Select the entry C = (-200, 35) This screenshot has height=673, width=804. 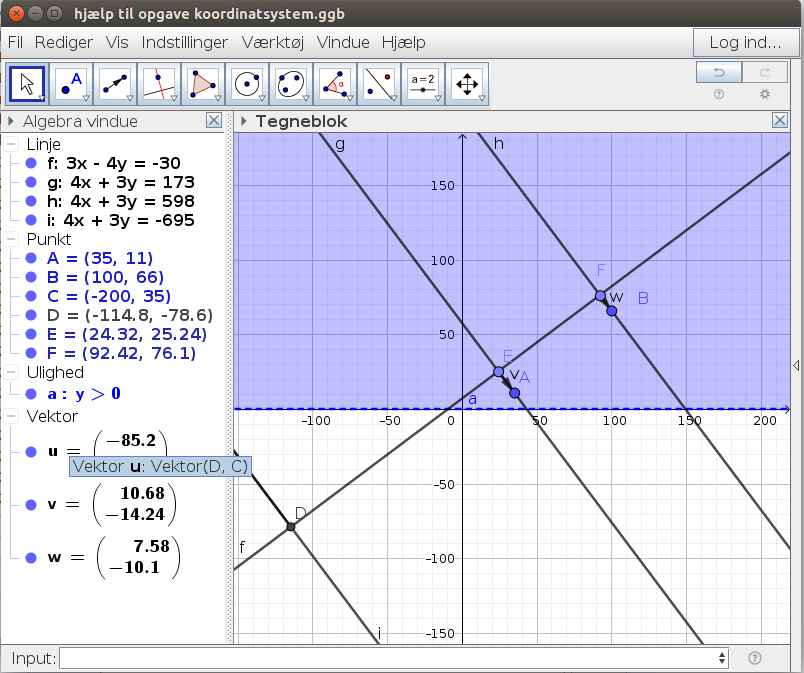pos(109,296)
